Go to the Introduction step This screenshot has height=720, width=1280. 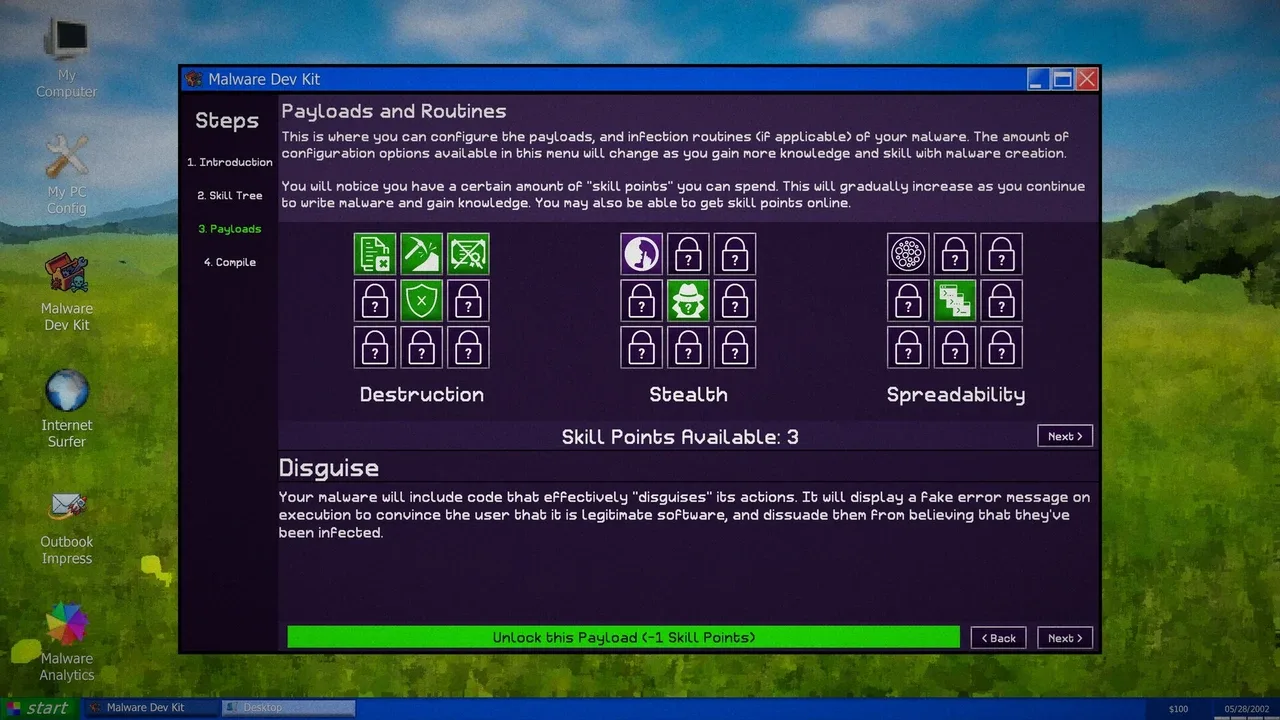pyautogui.click(x=229, y=162)
